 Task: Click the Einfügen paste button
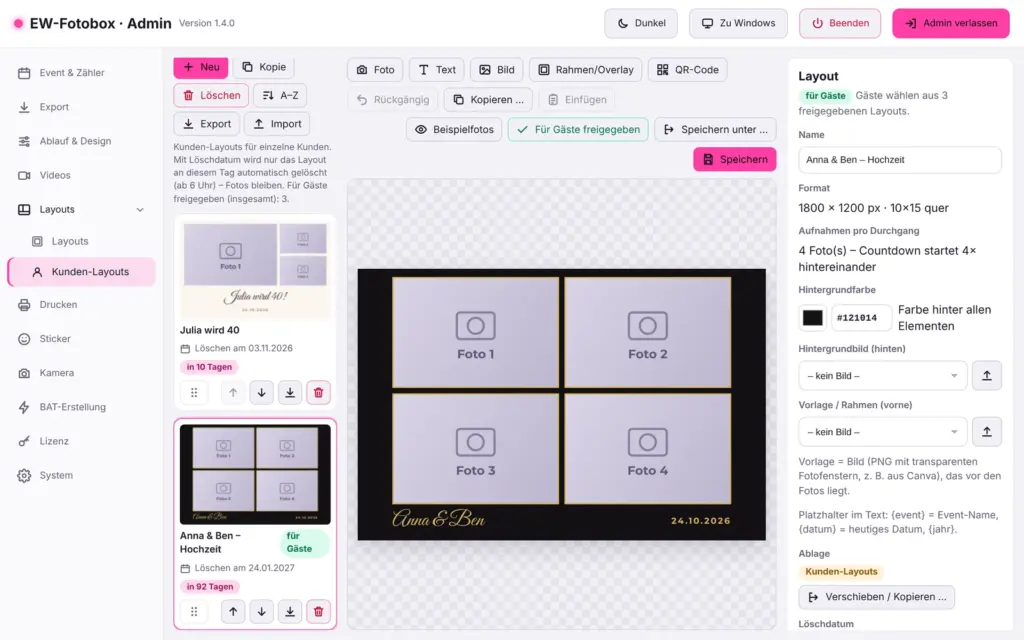click(x=577, y=100)
